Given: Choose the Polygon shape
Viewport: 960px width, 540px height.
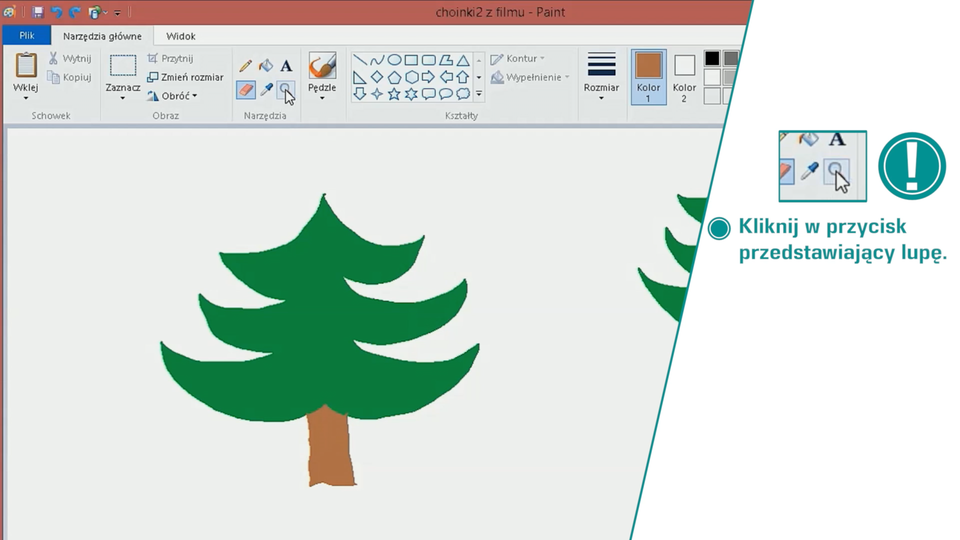Looking at the screenshot, I should pos(446,60).
